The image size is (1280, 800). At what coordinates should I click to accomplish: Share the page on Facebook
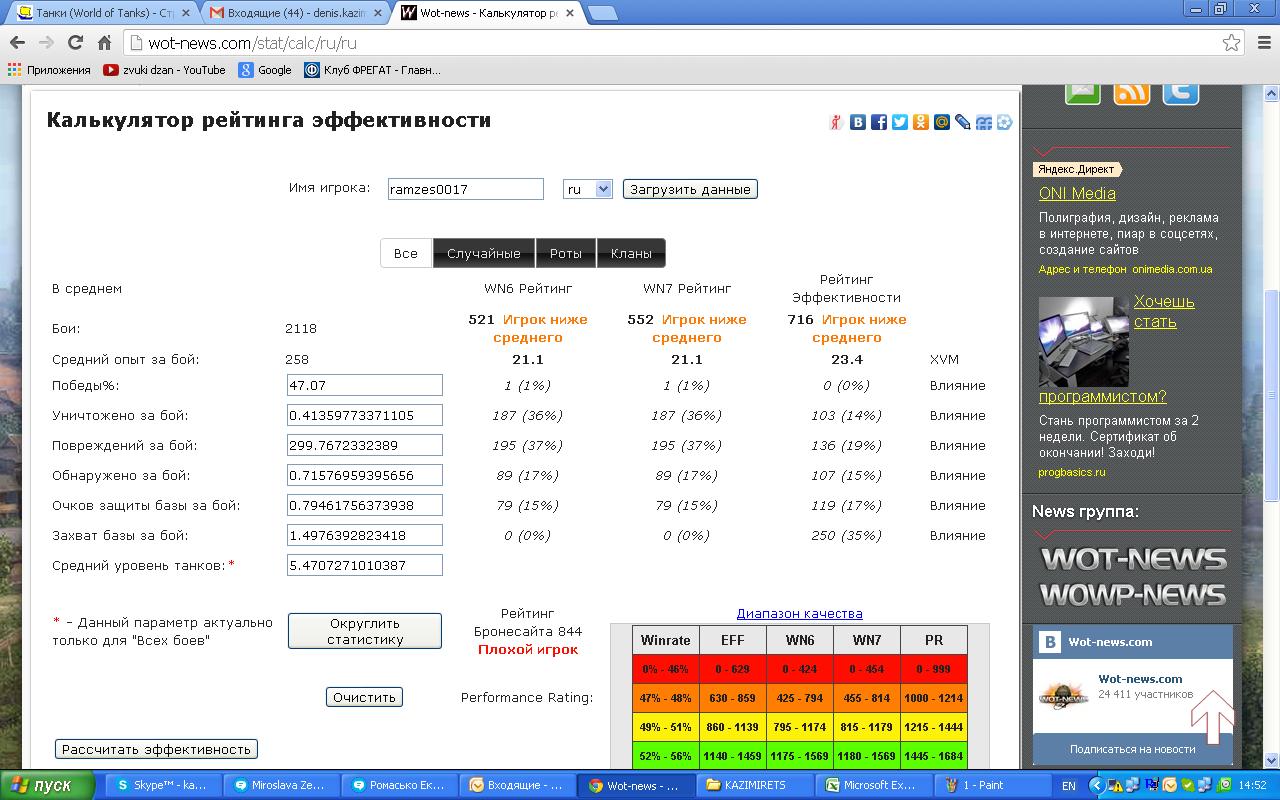click(879, 122)
